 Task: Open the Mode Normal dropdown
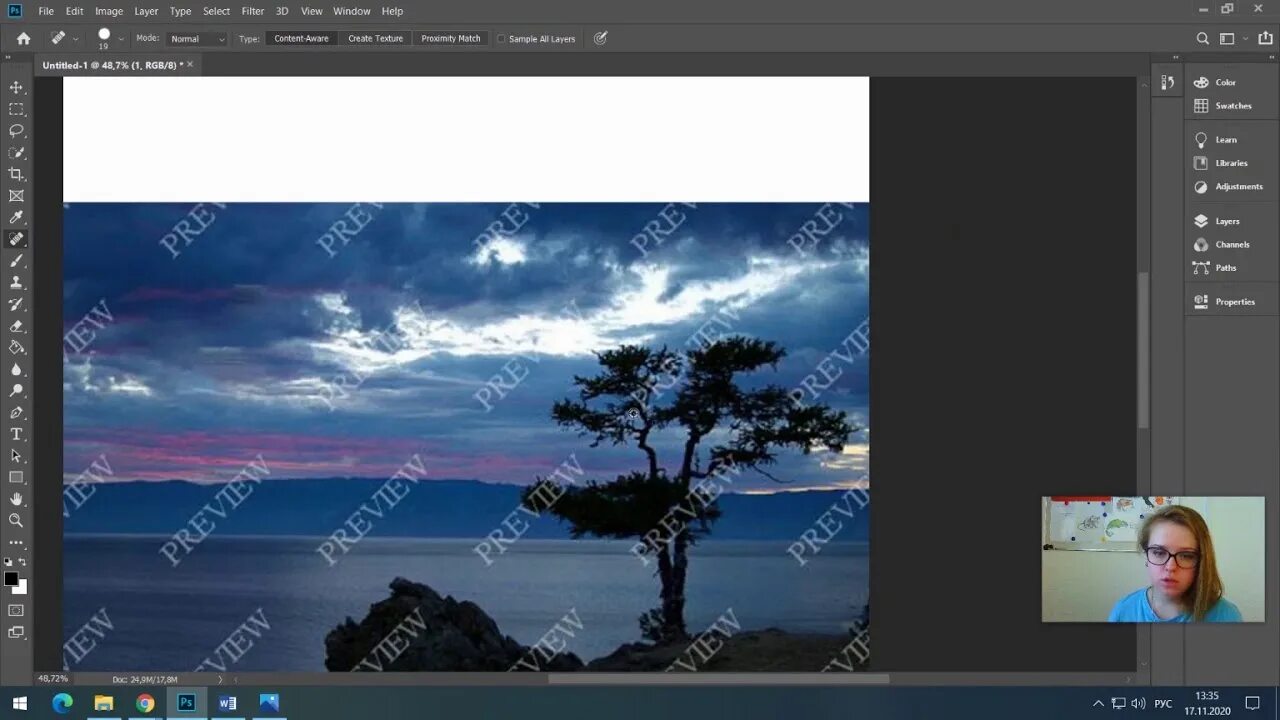[x=196, y=39]
